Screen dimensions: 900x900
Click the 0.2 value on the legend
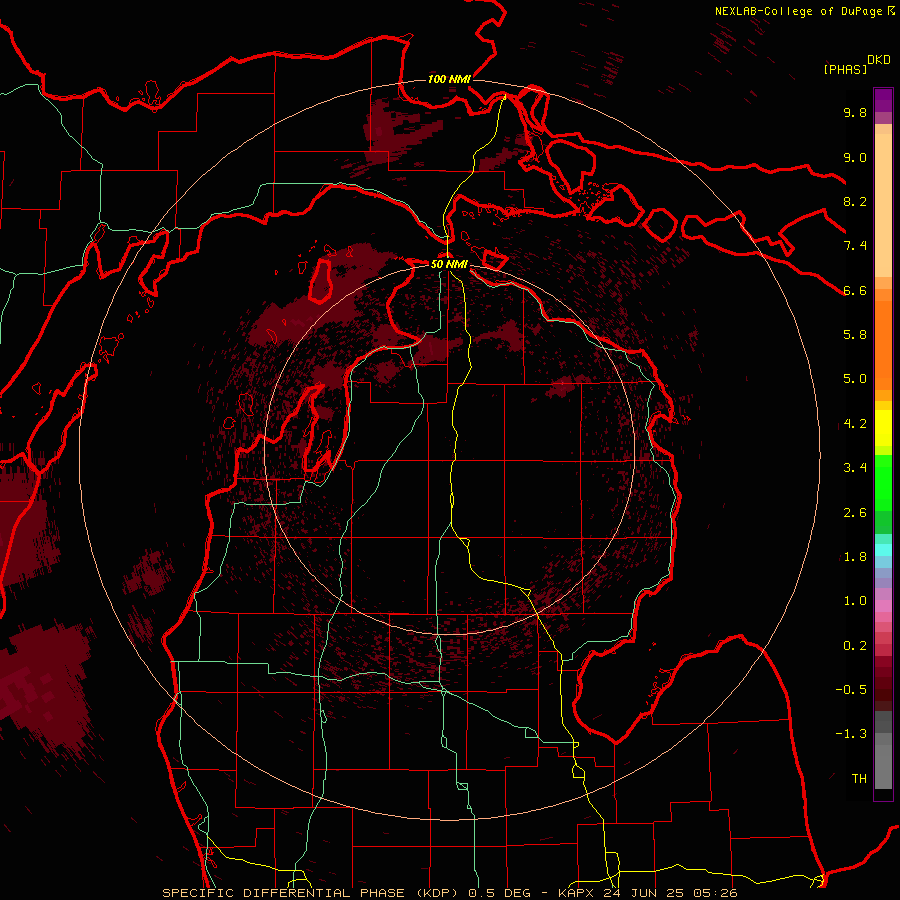tap(855, 646)
